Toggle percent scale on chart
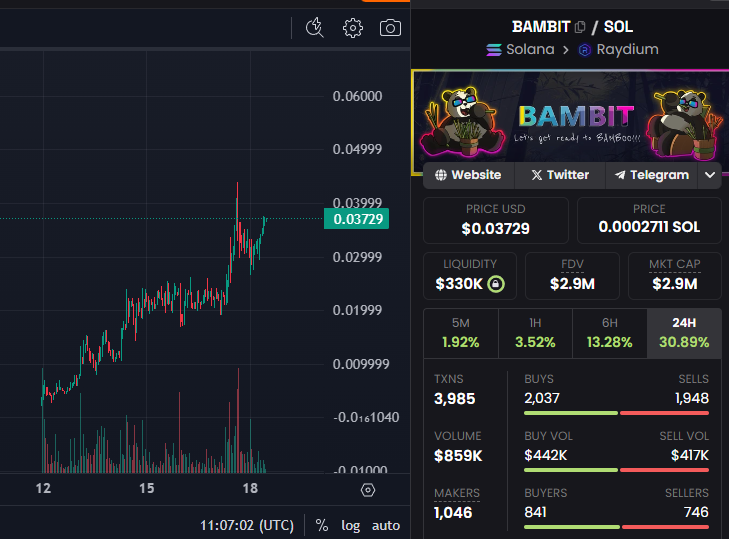This screenshot has height=539, width=729. 322,526
